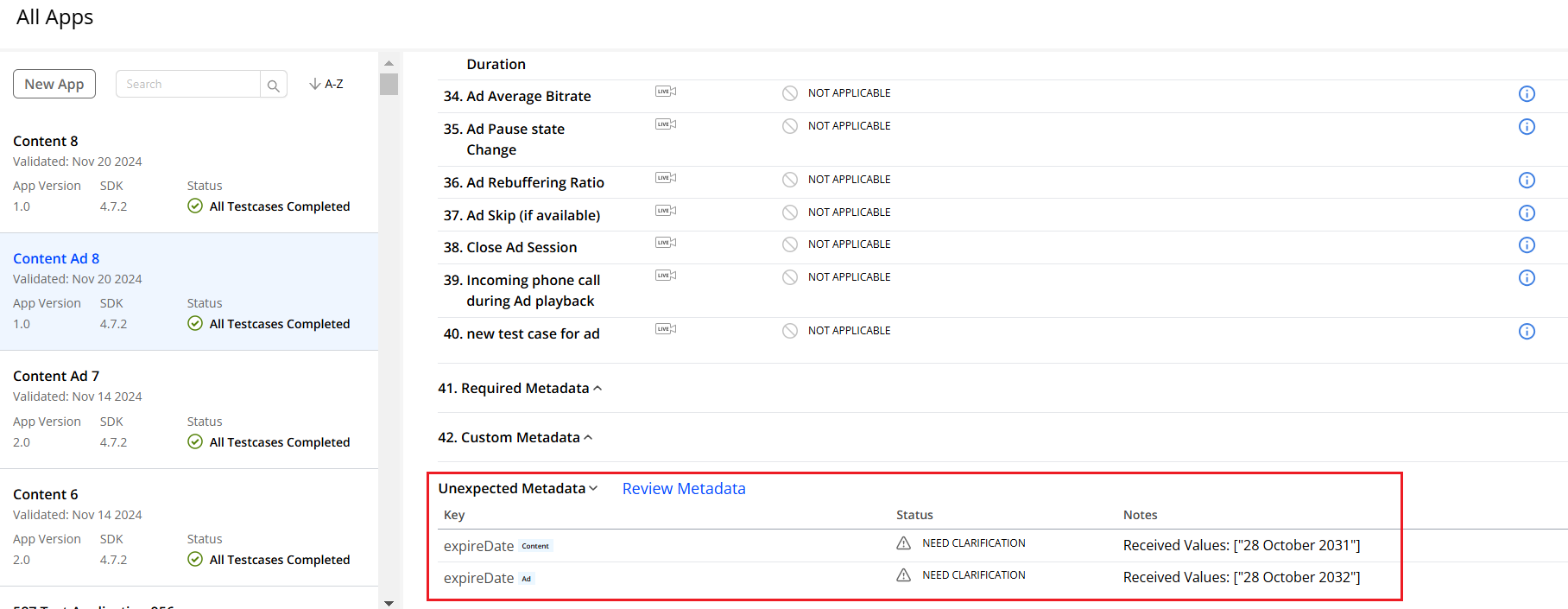This screenshot has width=1568, height=609.
Task: Click 'All Testcases Completed' under Content 6
Action: pos(280,559)
